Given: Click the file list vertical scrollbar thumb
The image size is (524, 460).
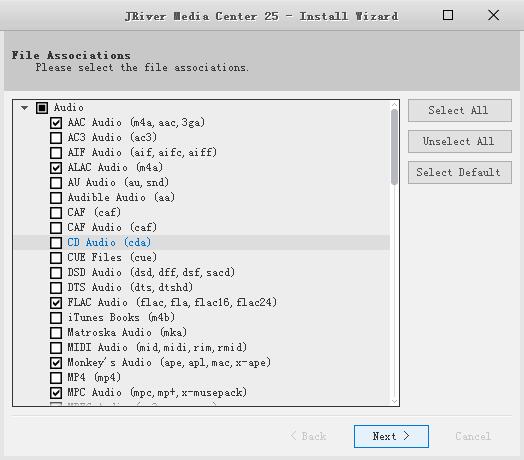Looking at the screenshot, I should pyautogui.click(x=394, y=147).
